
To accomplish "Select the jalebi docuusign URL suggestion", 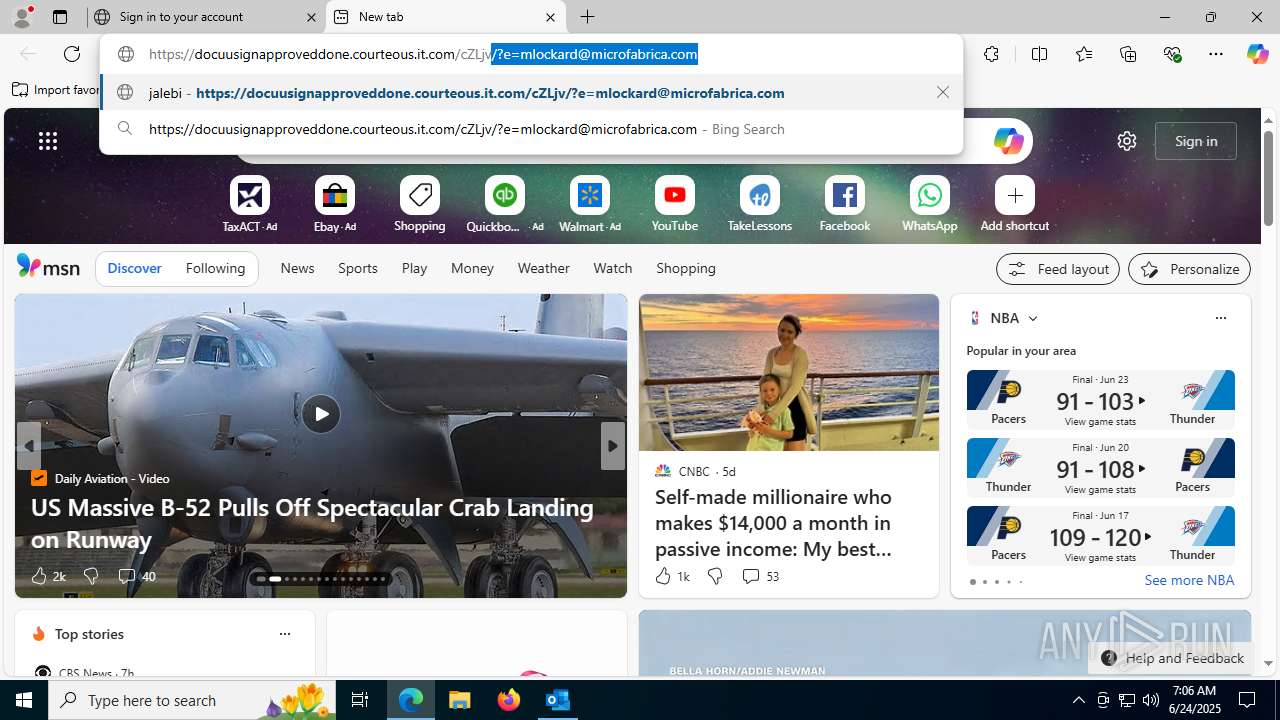I will click(x=531, y=92).
